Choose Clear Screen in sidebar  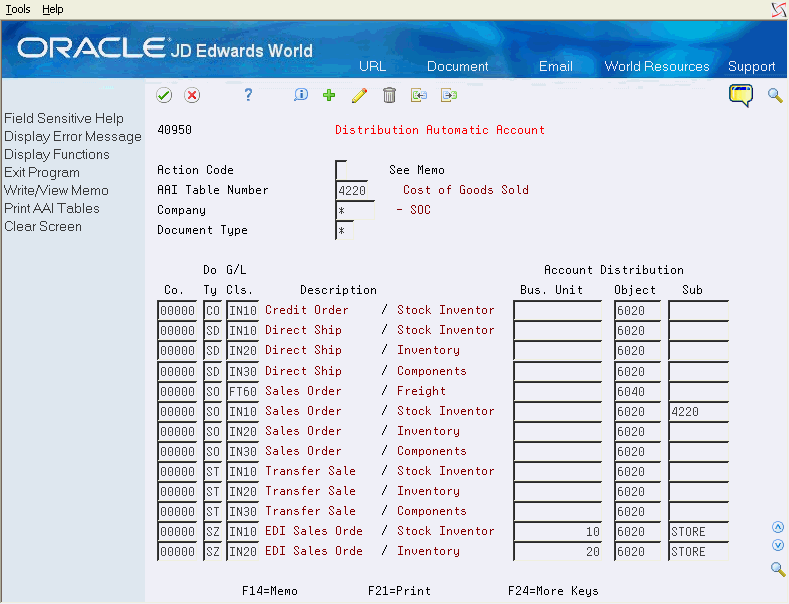pyautogui.click(x=43, y=226)
